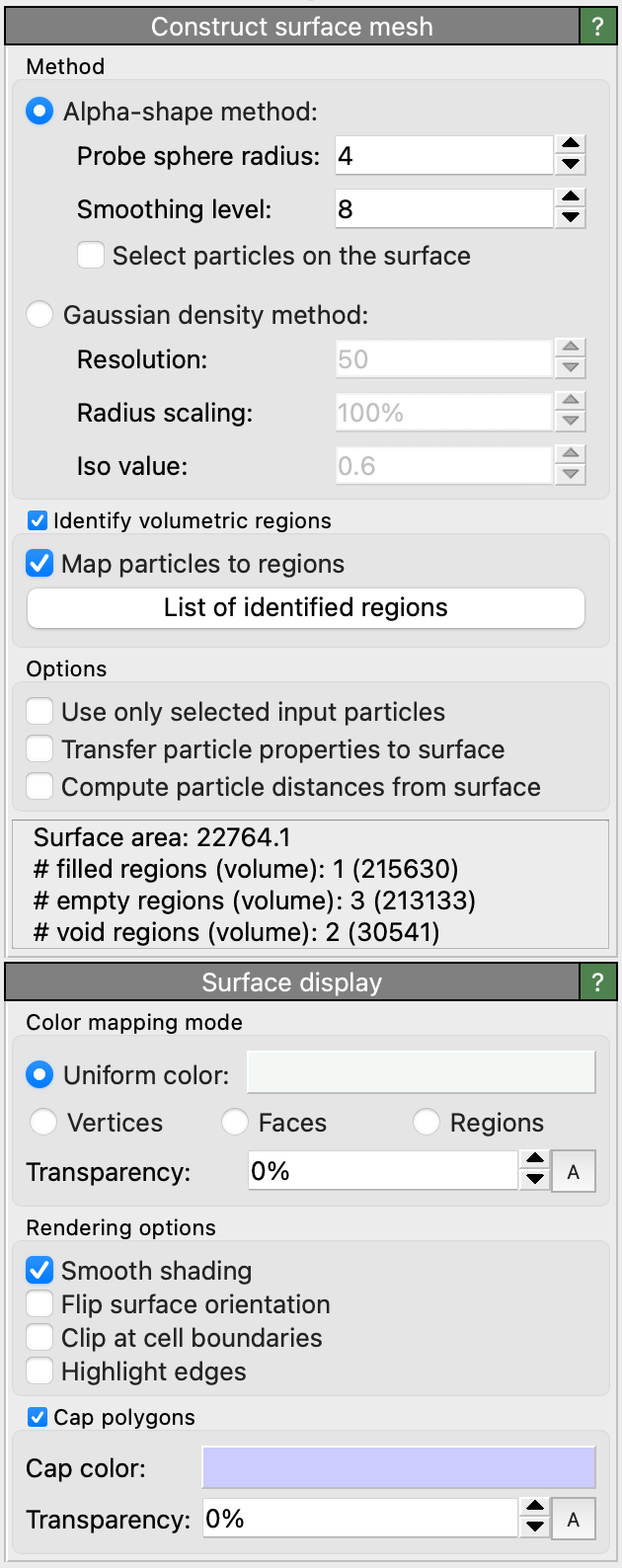Decrease Smoothing level with down arrow

click(571, 219)
